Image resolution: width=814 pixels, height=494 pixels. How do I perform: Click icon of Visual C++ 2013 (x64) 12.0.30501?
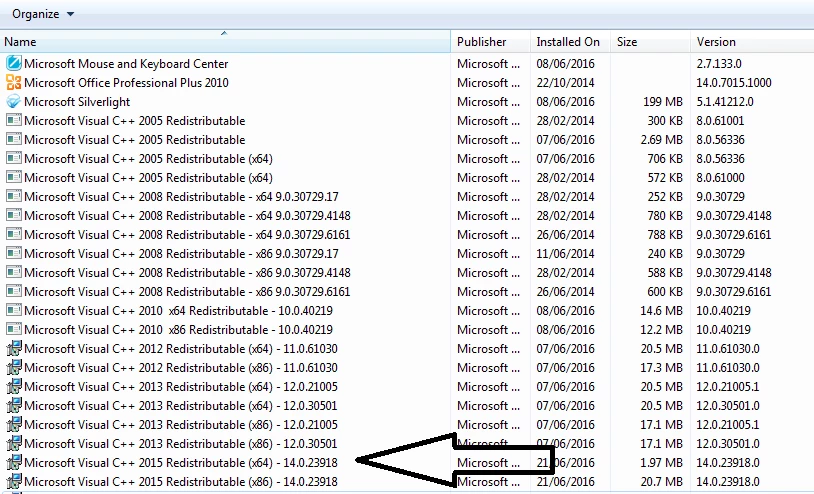pos(13,405)
